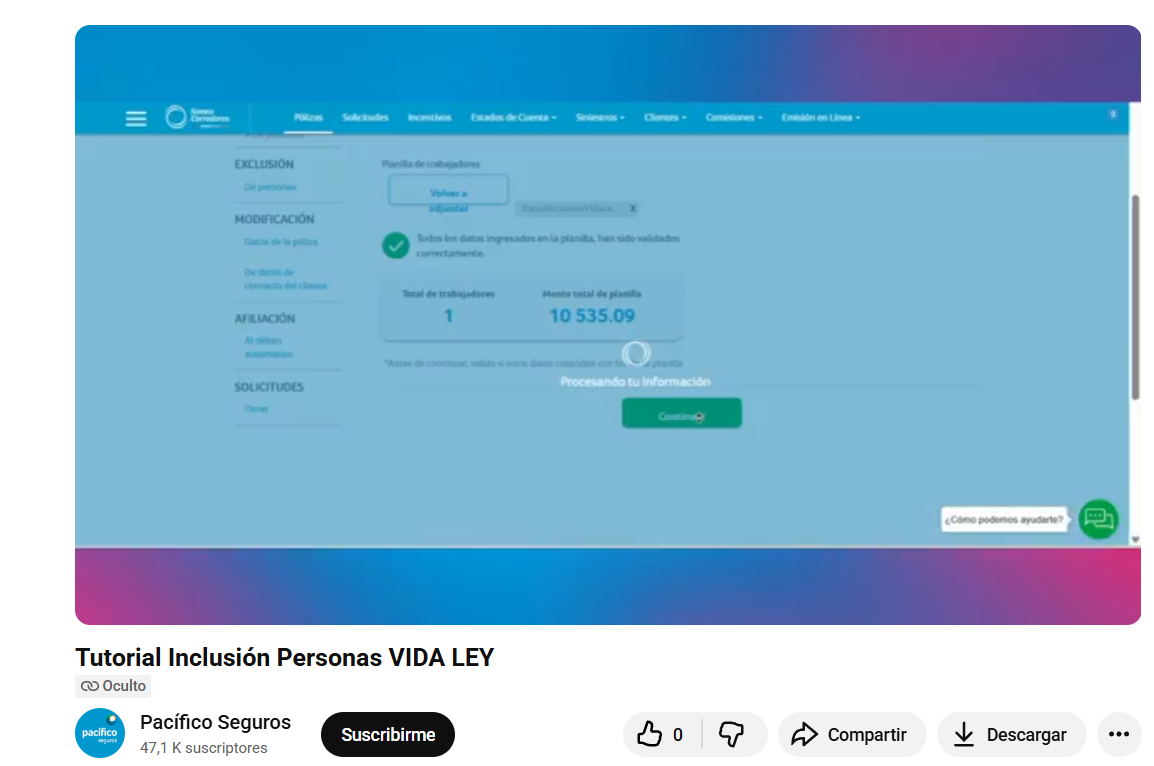
Task: Like the video with thumbs up
Action: click(662, 734)
